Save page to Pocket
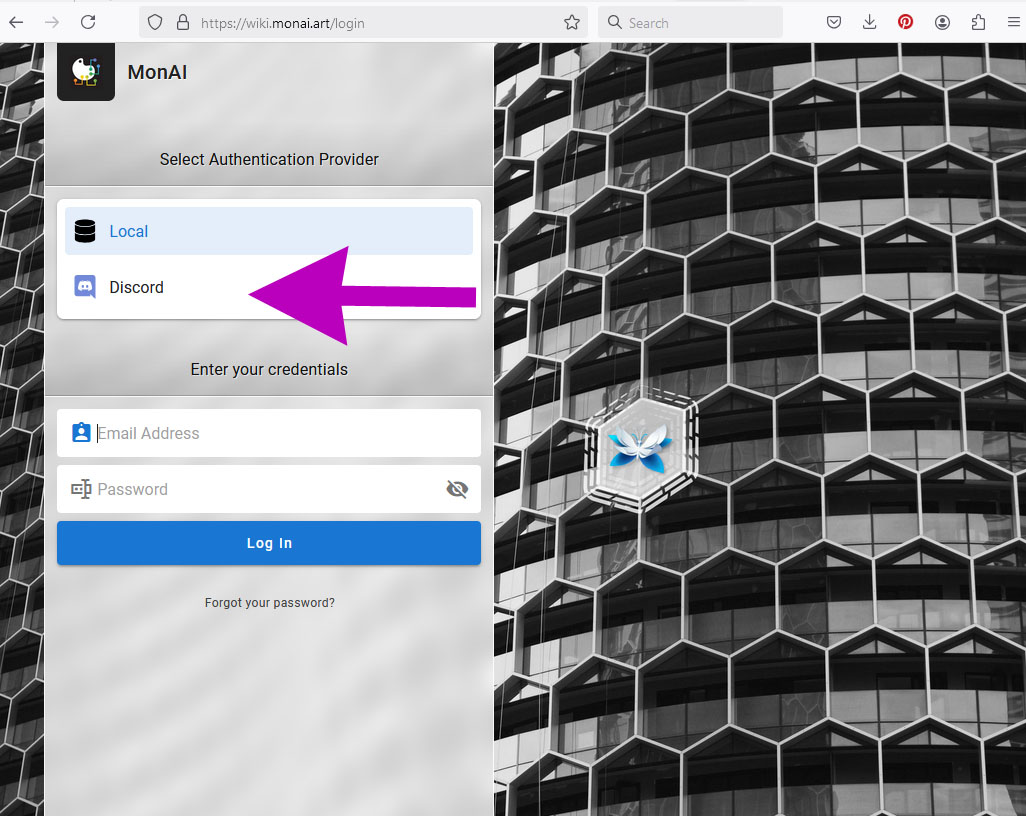 click(834, 22)
